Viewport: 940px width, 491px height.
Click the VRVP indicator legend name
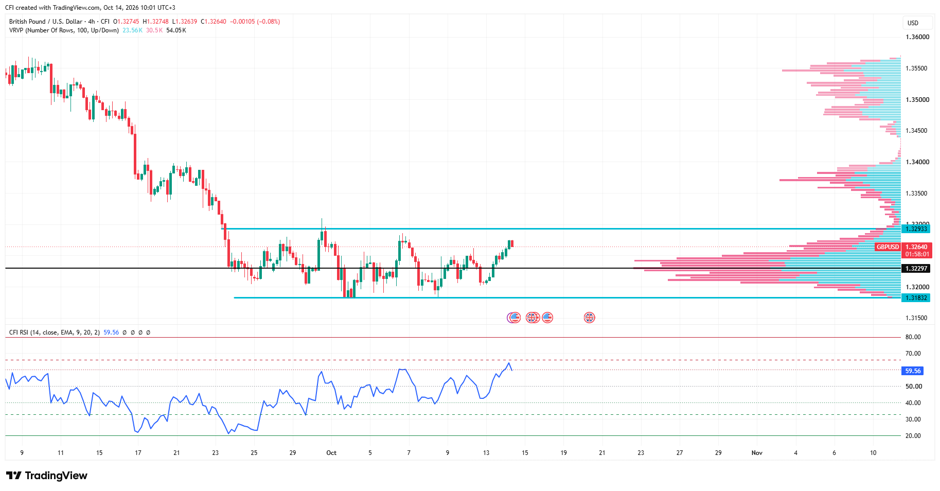[64, 30]
